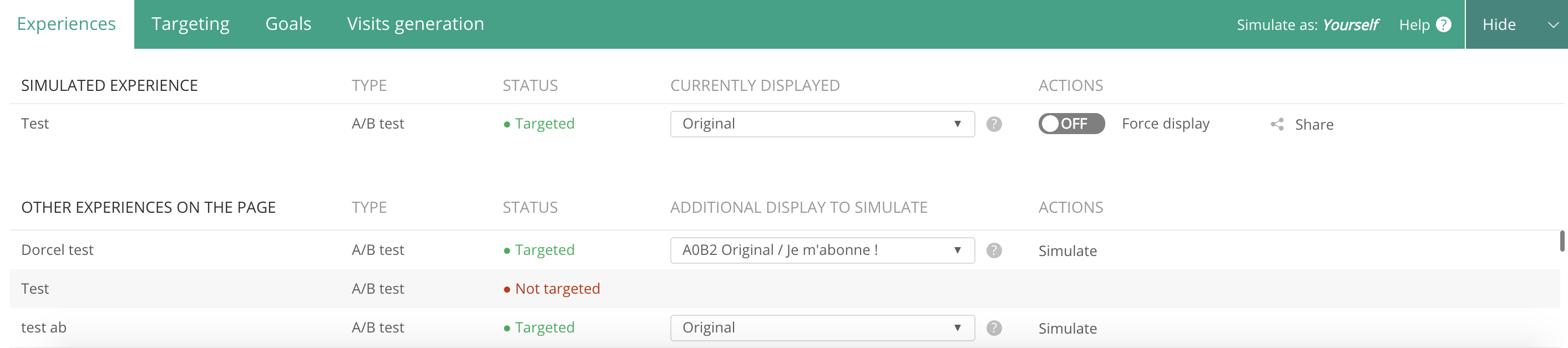Open the help tooltip beside the Dorcel test dropdown
Viewport: 1568px width, 348px height.
(x=994, y=250)
